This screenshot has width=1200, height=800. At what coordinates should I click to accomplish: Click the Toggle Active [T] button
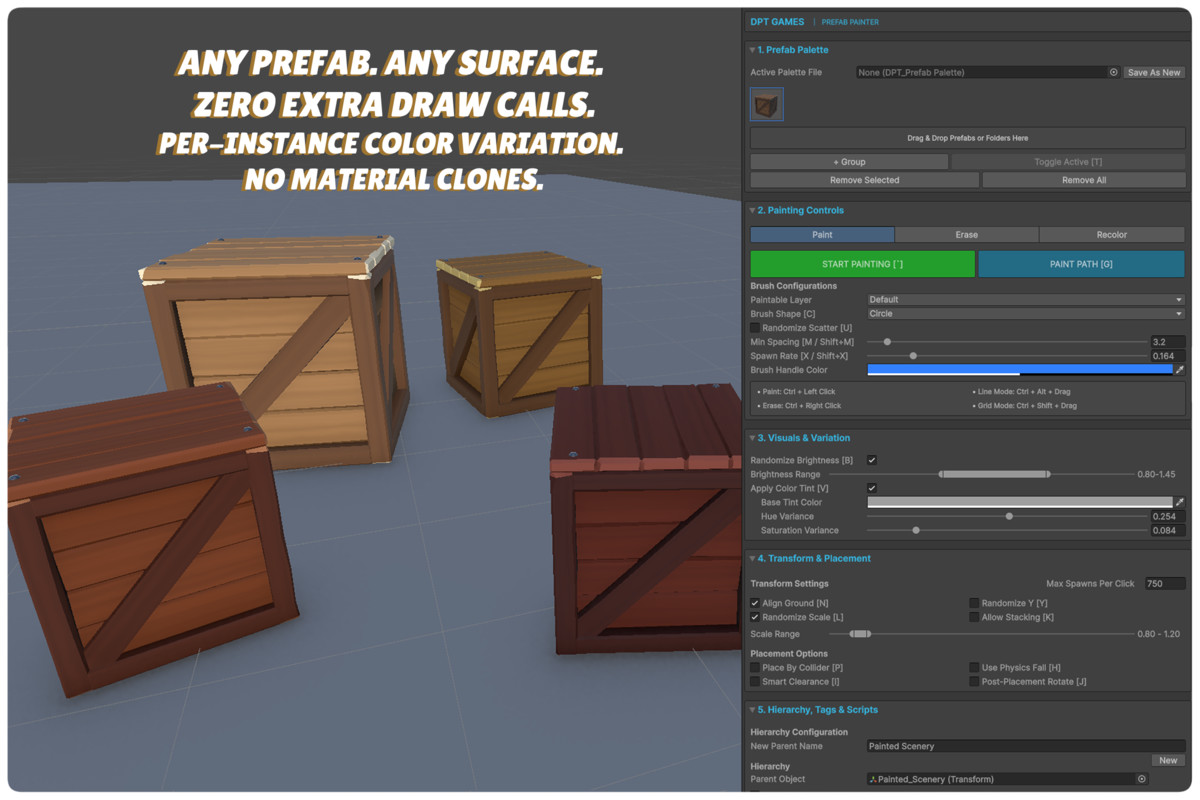pyautogui.click(x=1068, y=162)
